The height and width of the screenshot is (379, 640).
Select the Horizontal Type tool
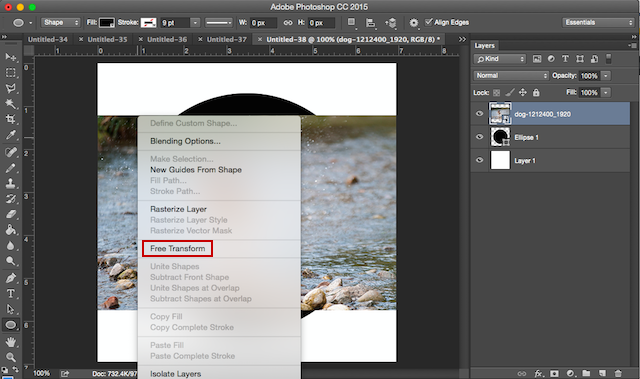pos(11,294)
